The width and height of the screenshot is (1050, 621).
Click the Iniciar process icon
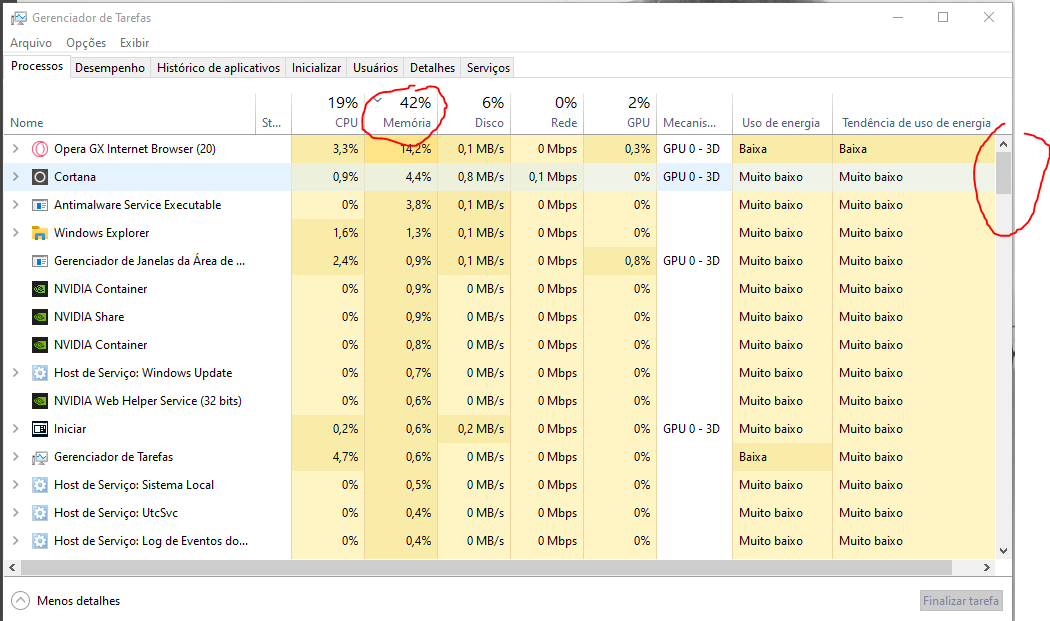(40, 429)
